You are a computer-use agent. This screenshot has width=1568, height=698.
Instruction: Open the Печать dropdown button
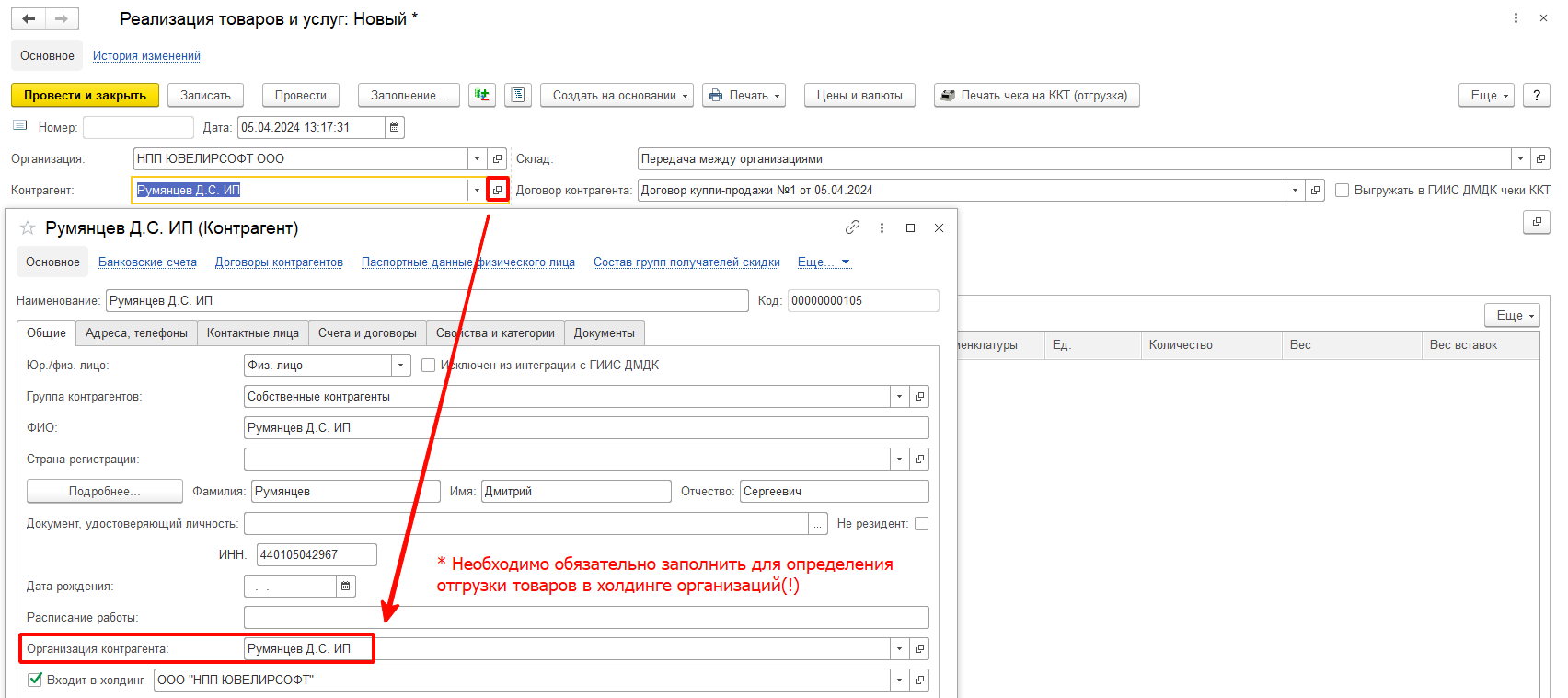[x=744, y=95]
